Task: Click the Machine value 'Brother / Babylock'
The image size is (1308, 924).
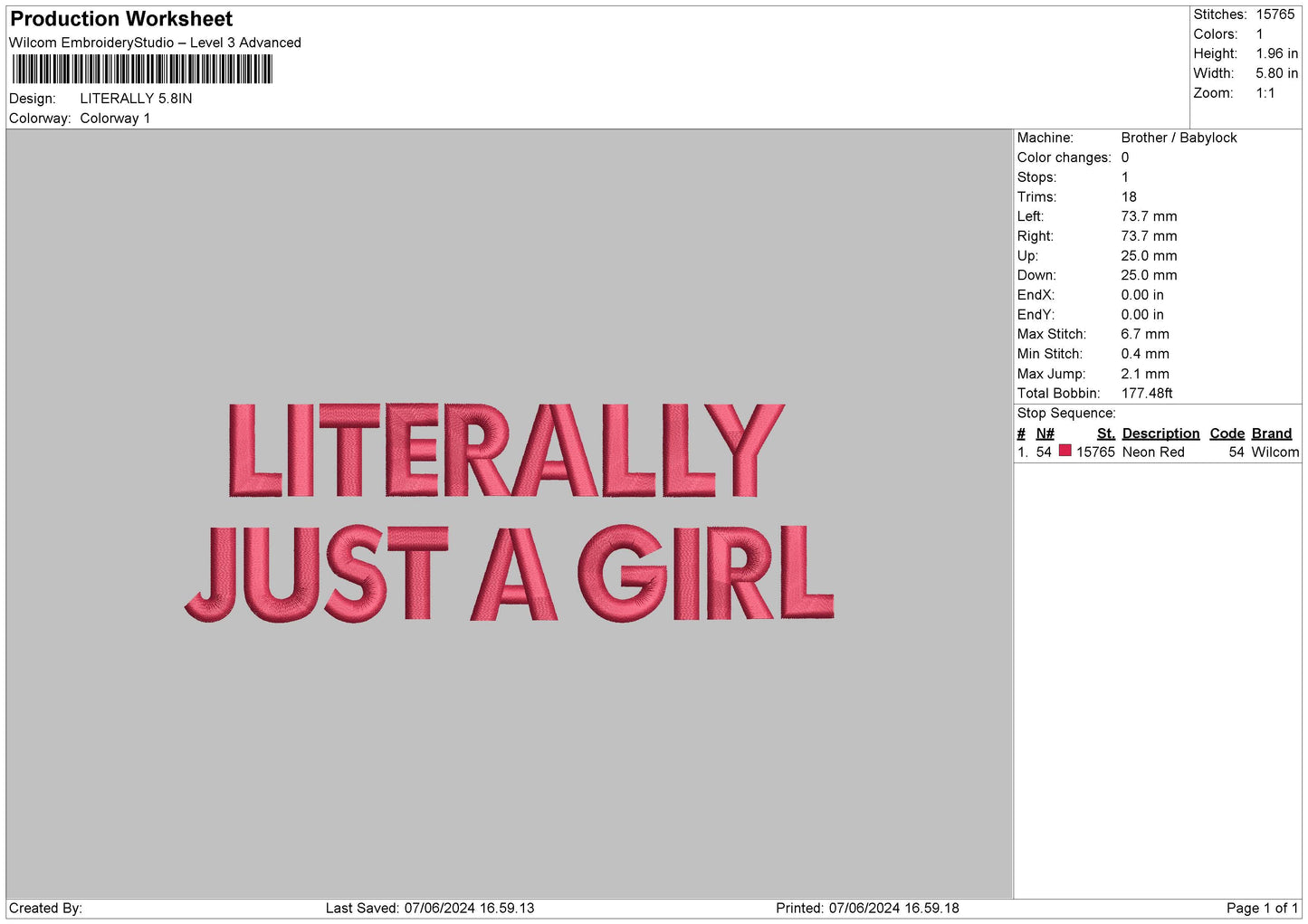Action: coord(1179,138)
